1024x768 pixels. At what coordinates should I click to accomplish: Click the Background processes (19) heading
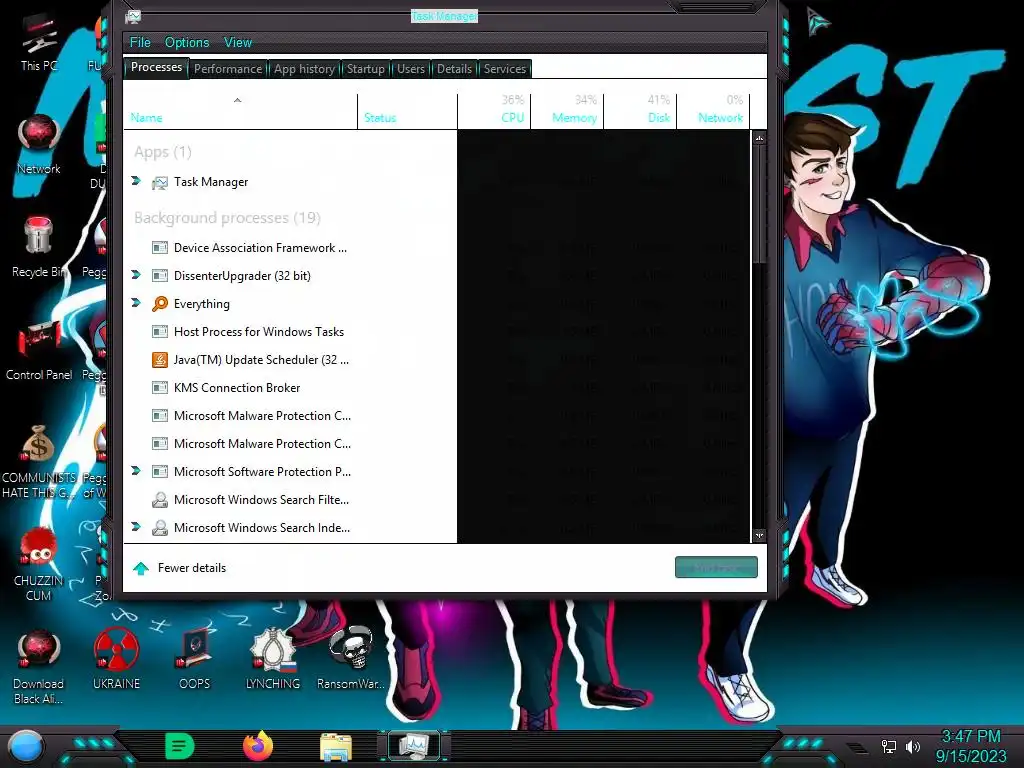(x=227, y=217)
